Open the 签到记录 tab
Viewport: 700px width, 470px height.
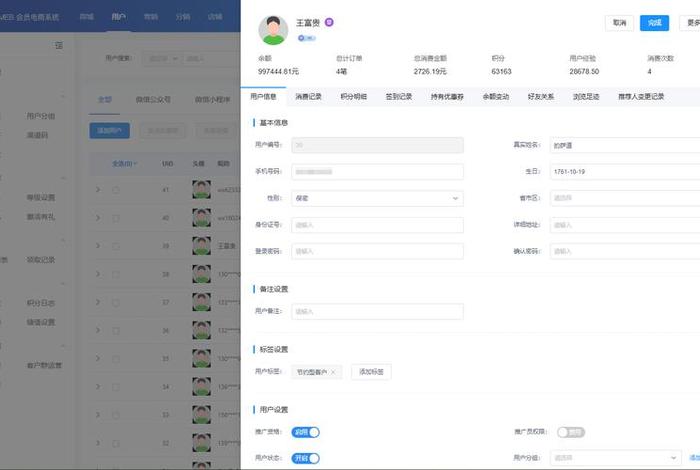click(x=399, y=96)
